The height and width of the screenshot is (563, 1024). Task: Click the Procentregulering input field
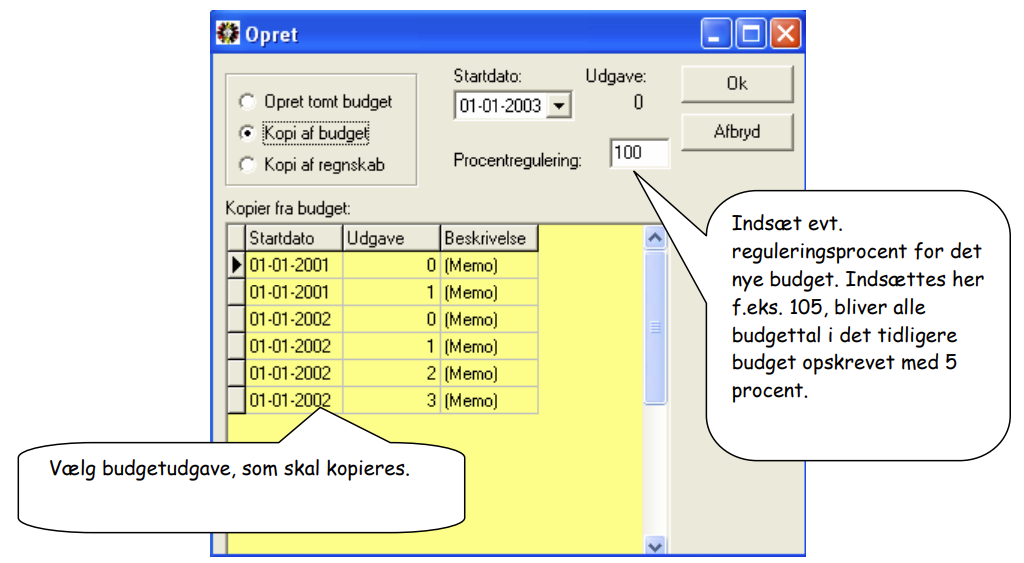pyautogui.click(x=639, y=153)
